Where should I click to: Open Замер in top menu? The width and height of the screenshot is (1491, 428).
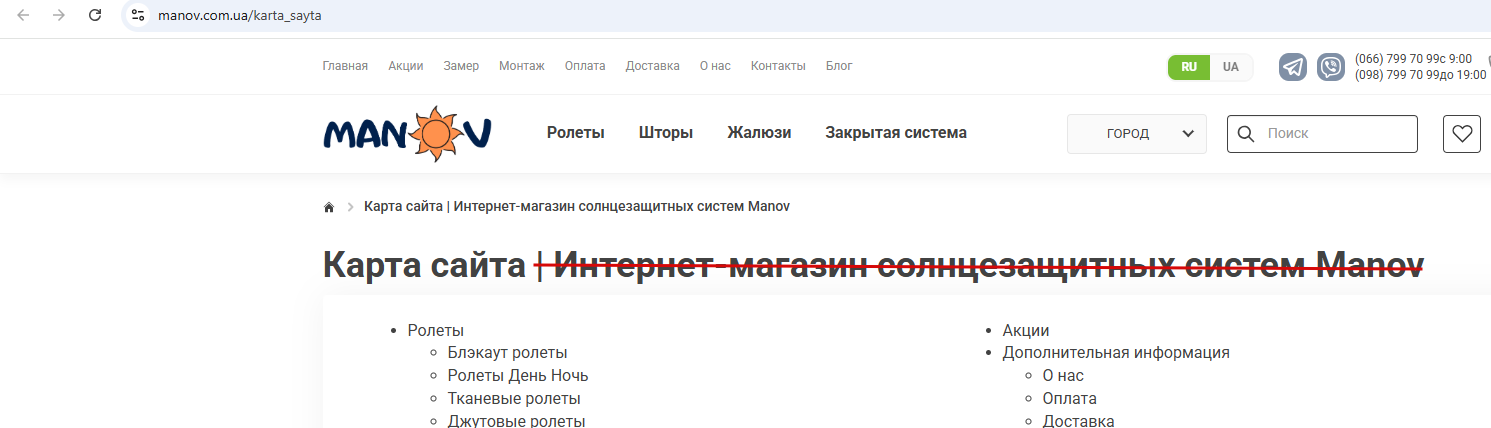tap(461, 66)
